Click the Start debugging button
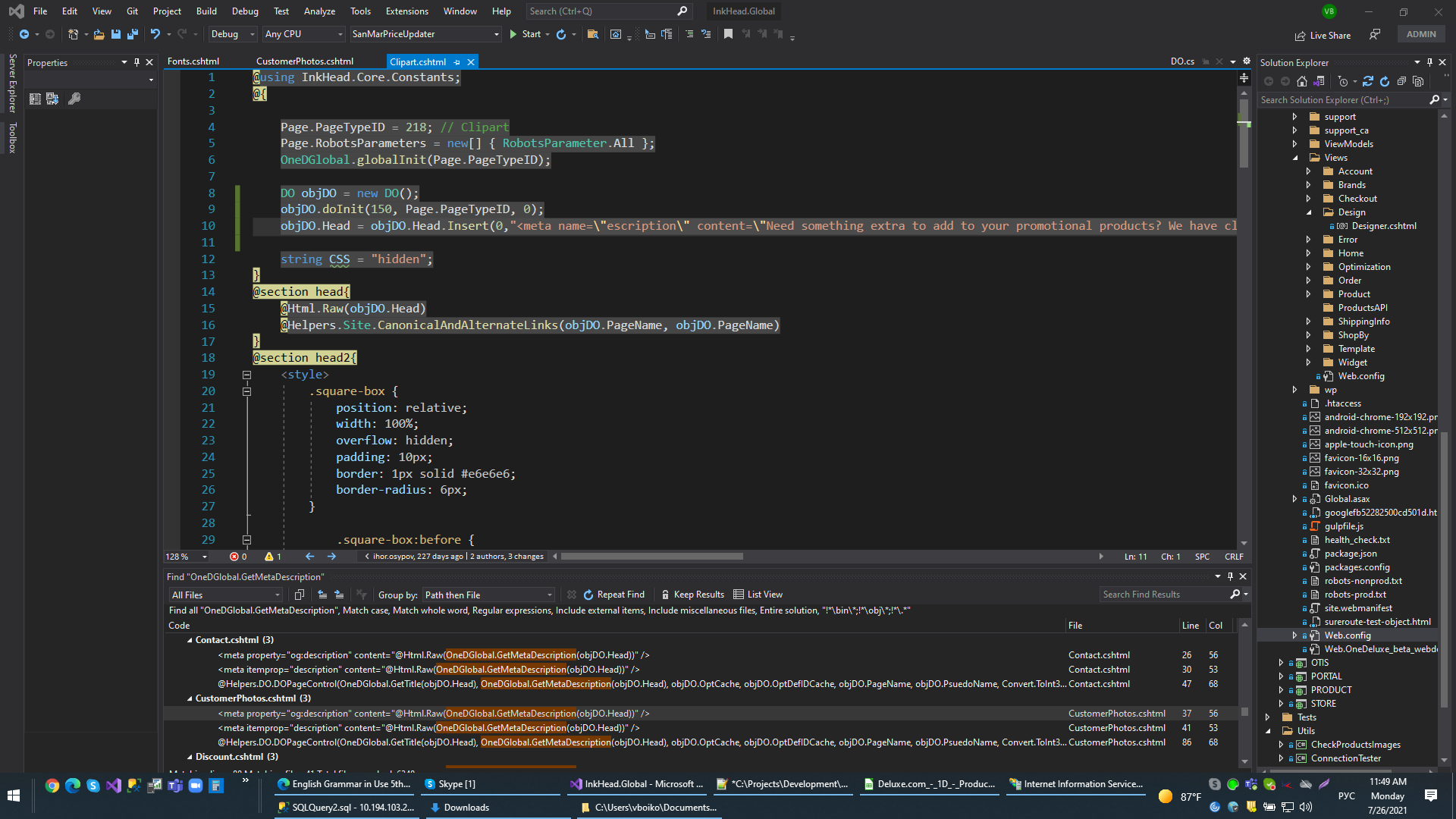Image resolution: width=1456 pixels, height=819 pixels. [525, 34]
